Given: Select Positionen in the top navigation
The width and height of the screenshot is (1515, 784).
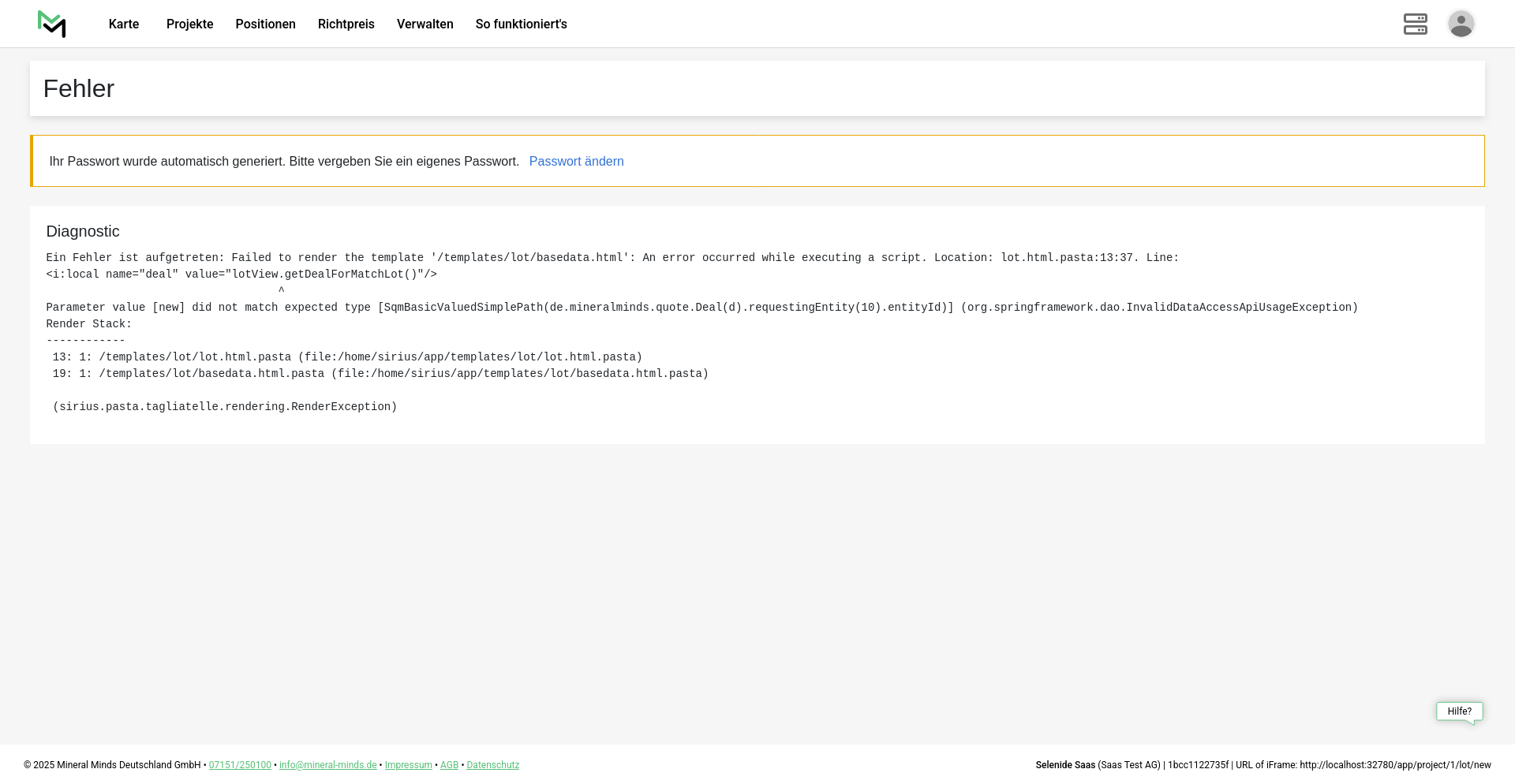Looking at the screenshot, I should click(265, 24).
